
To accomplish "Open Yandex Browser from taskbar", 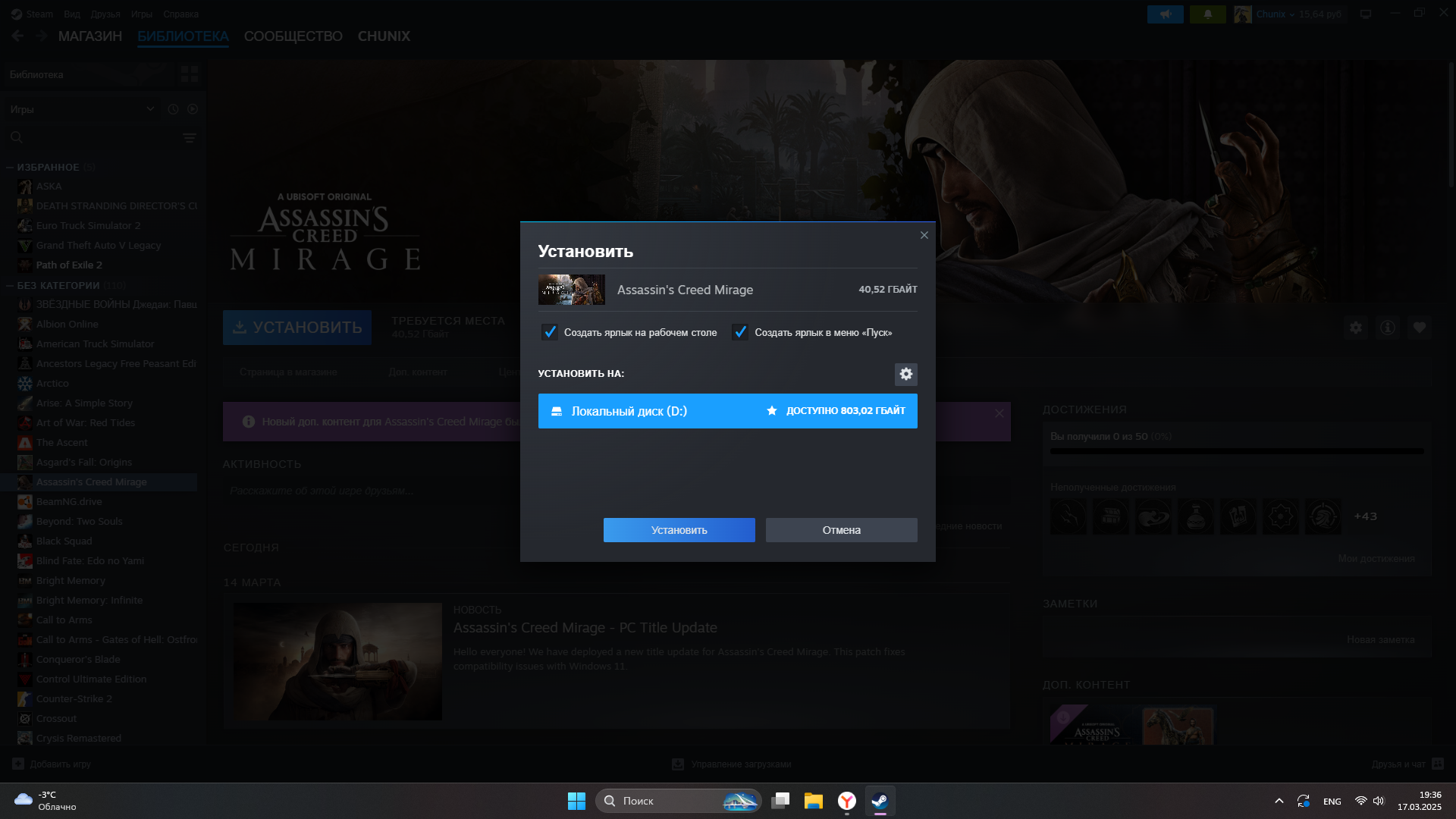I will [x=847, y=801].
